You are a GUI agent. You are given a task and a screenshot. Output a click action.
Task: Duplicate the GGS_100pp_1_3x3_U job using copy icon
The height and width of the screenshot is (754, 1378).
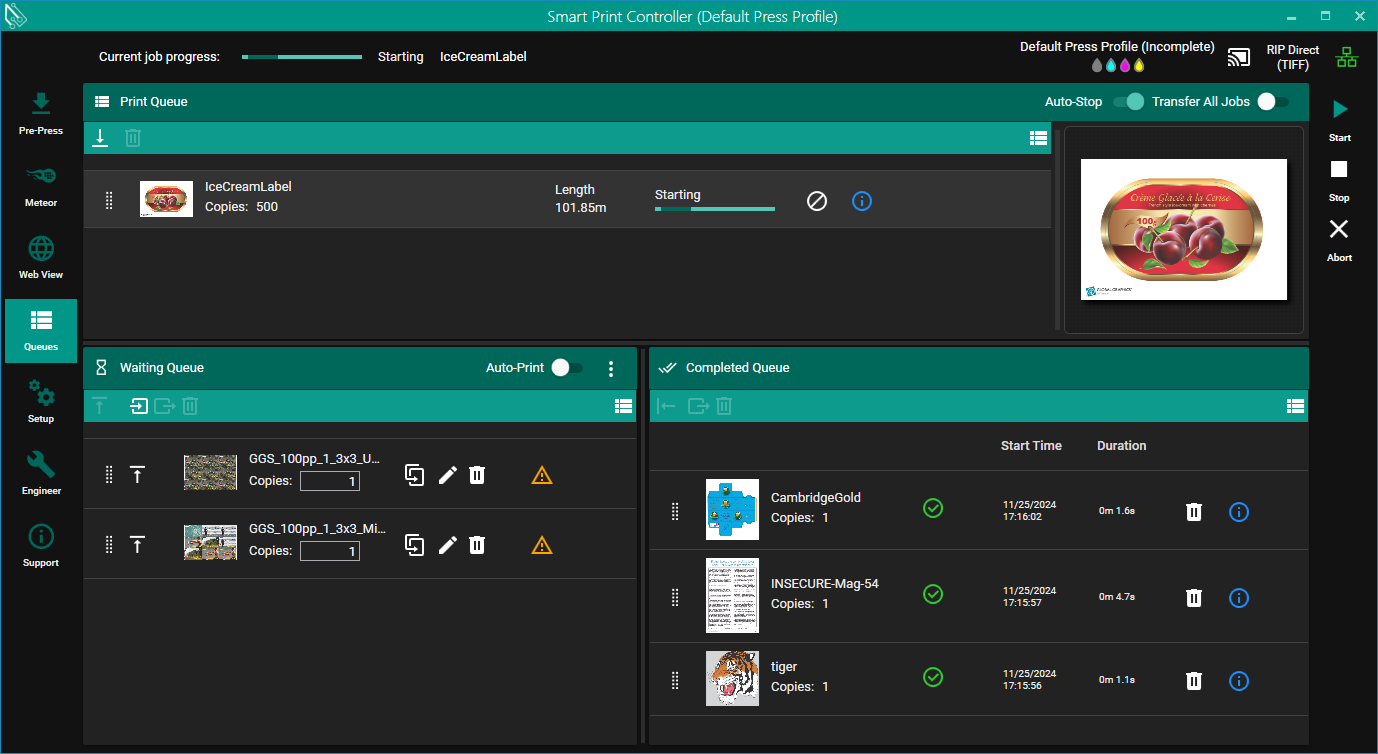pos(414,475)
